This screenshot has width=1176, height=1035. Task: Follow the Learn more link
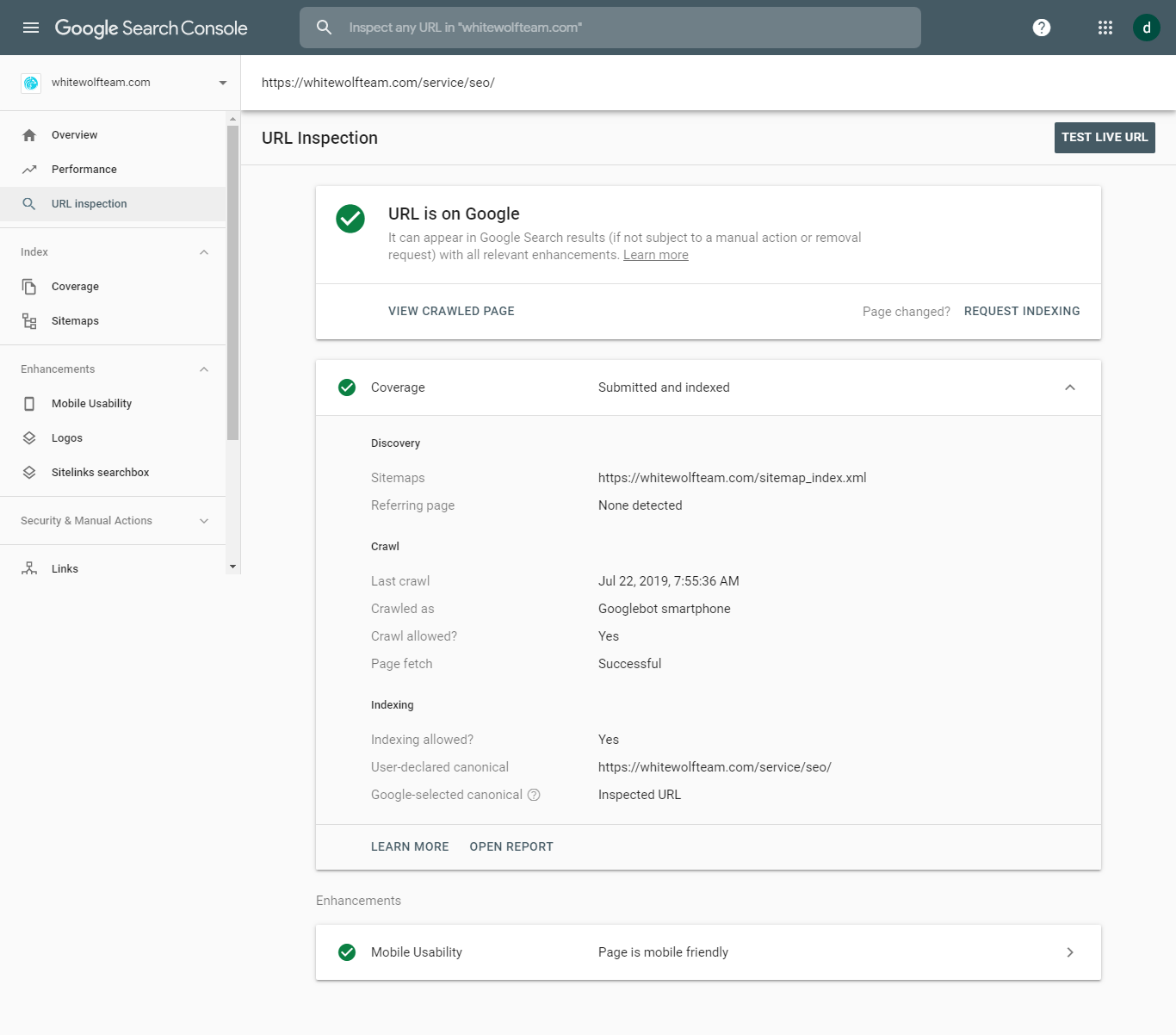pos(656,255)
